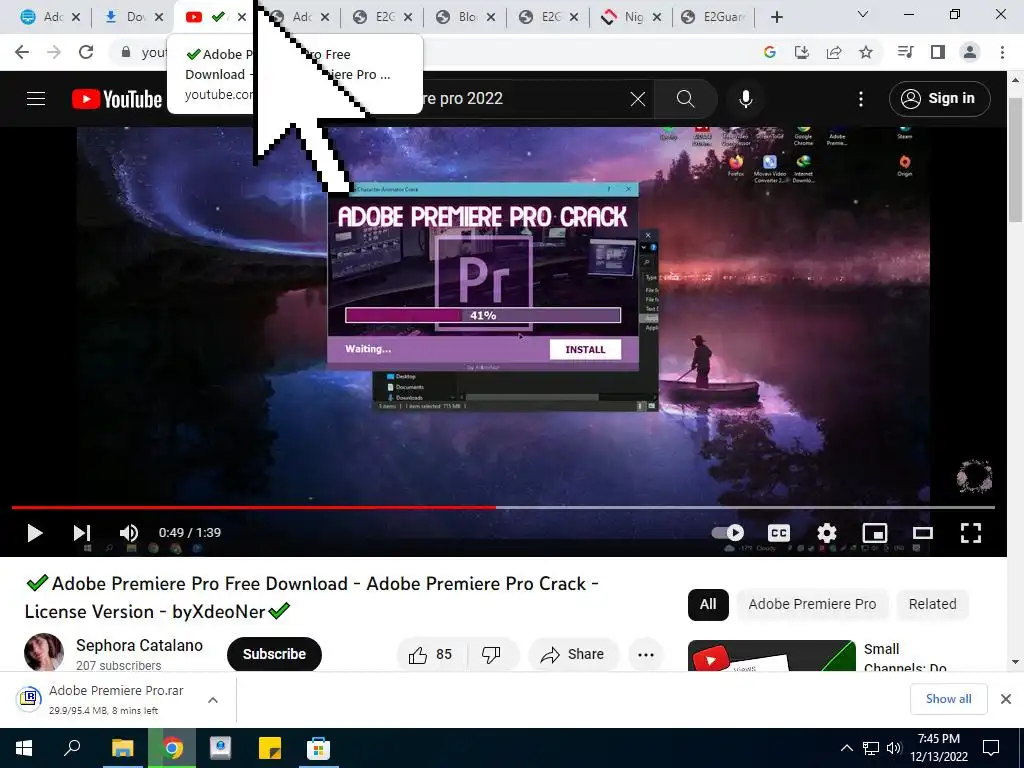
Task: Share the video
Action: (573, 654)
